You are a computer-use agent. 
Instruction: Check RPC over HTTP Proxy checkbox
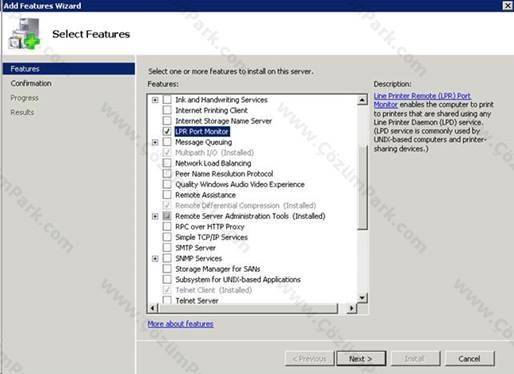tap(167, 227)
